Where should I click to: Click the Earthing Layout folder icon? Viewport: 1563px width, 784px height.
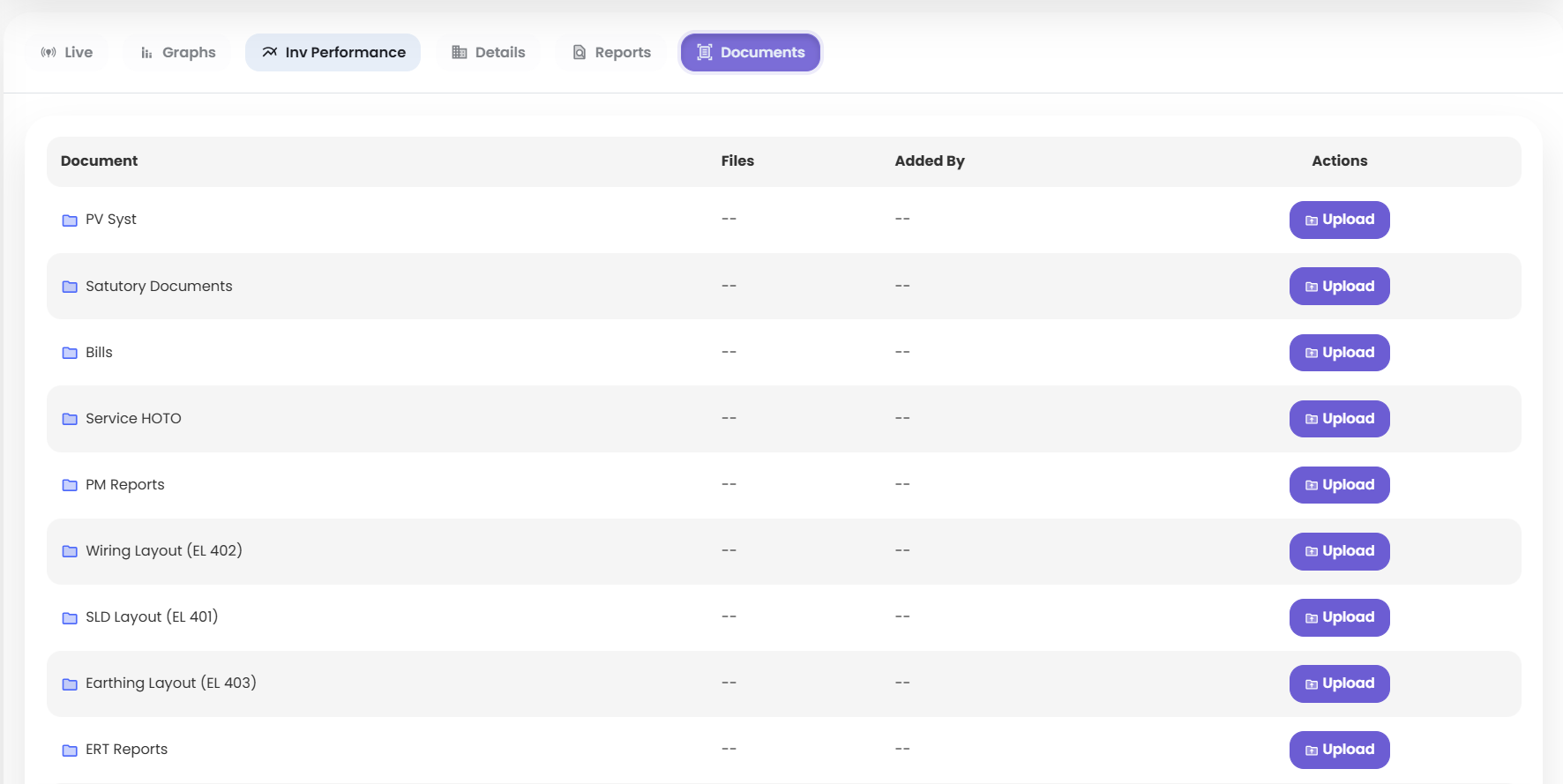coord(70,683)
